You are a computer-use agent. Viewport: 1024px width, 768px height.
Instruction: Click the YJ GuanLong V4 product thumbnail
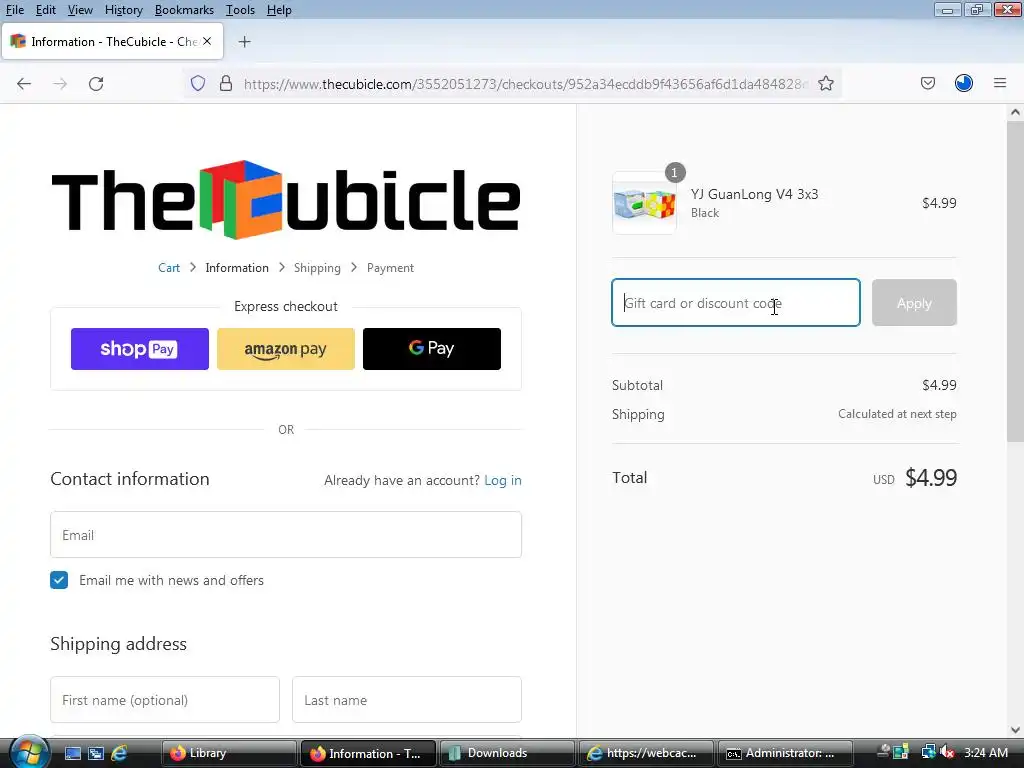(x=645, y=203)
